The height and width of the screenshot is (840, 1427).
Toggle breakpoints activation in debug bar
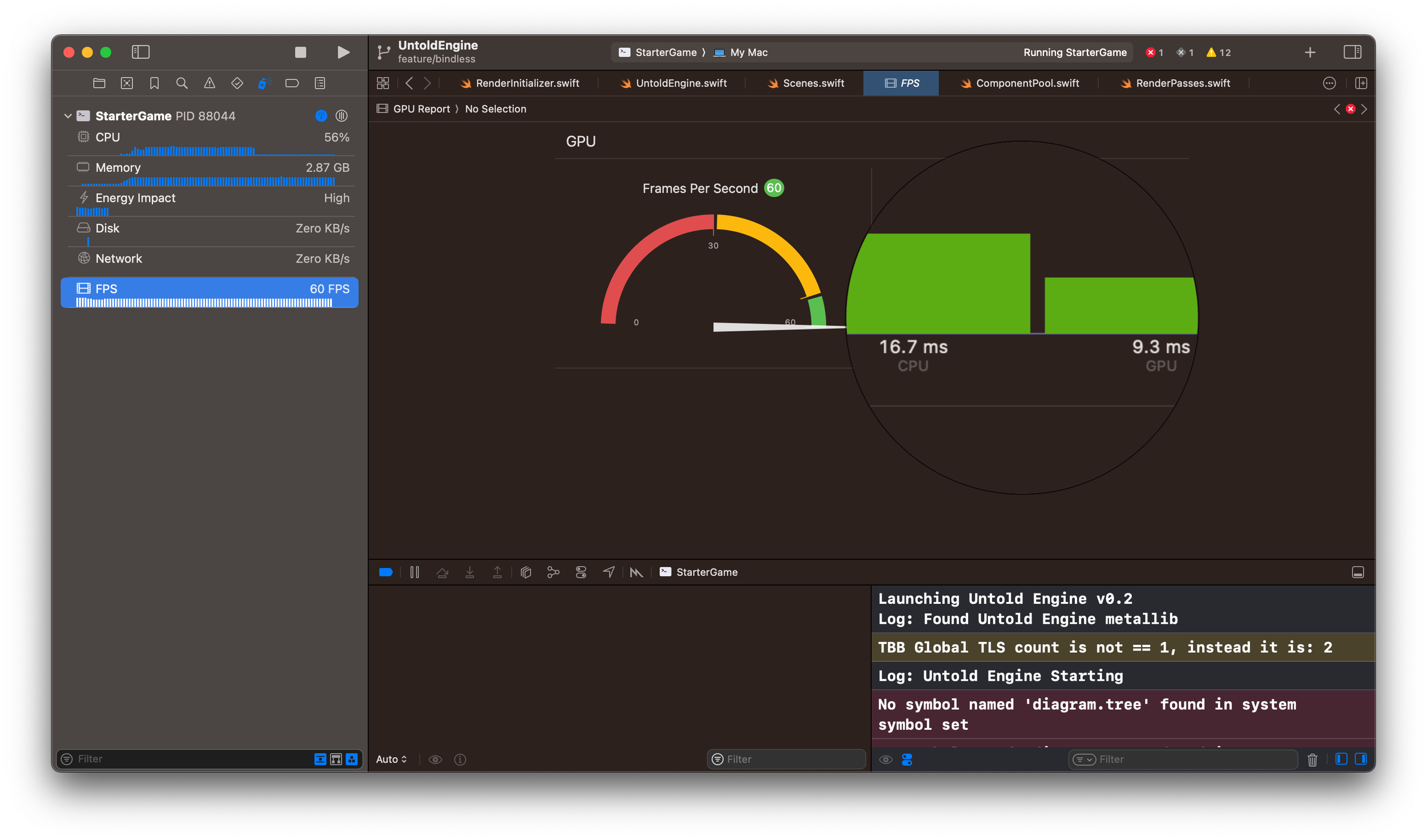click(x=386, y=572)
